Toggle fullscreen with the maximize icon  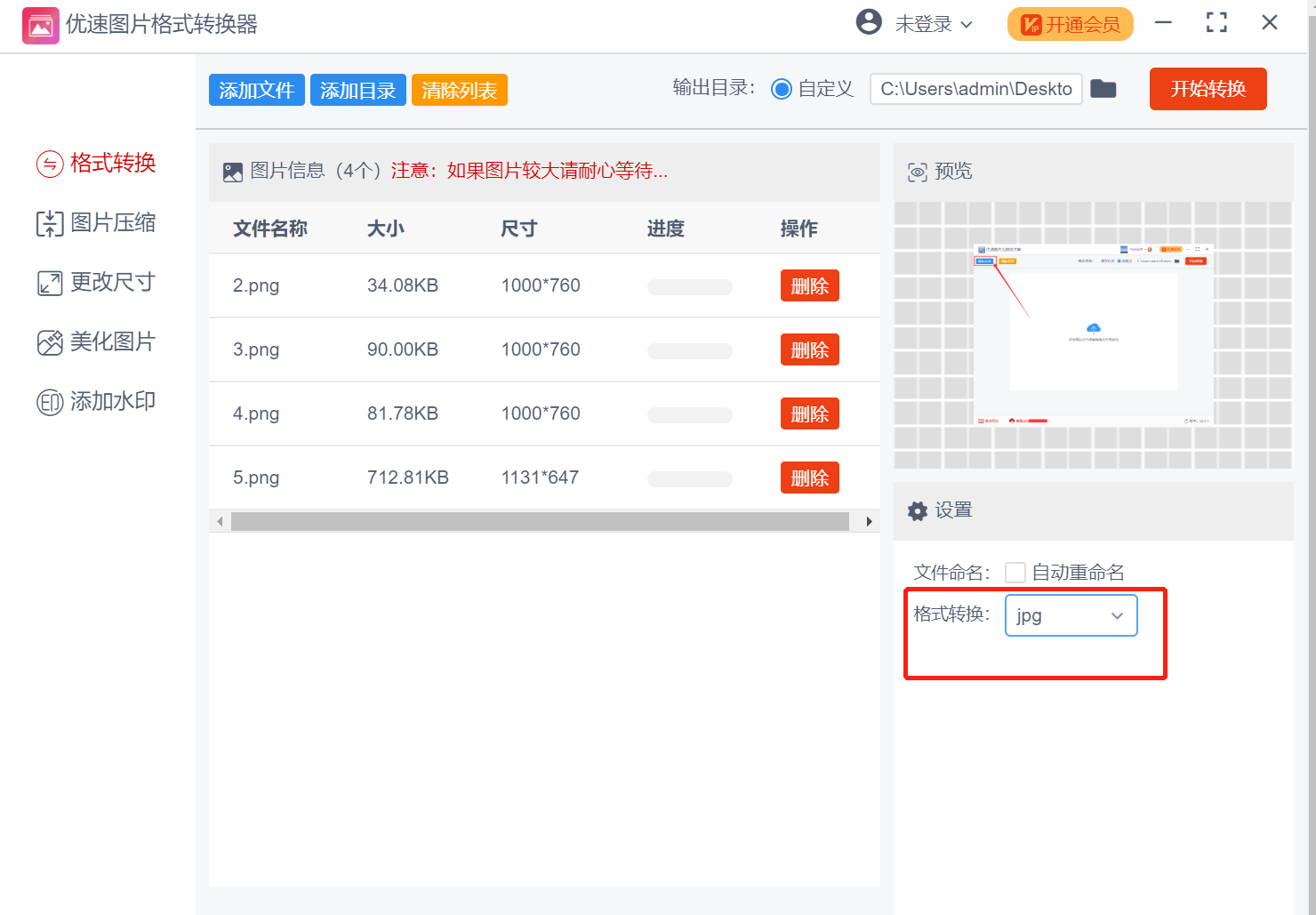(1216, 22)
